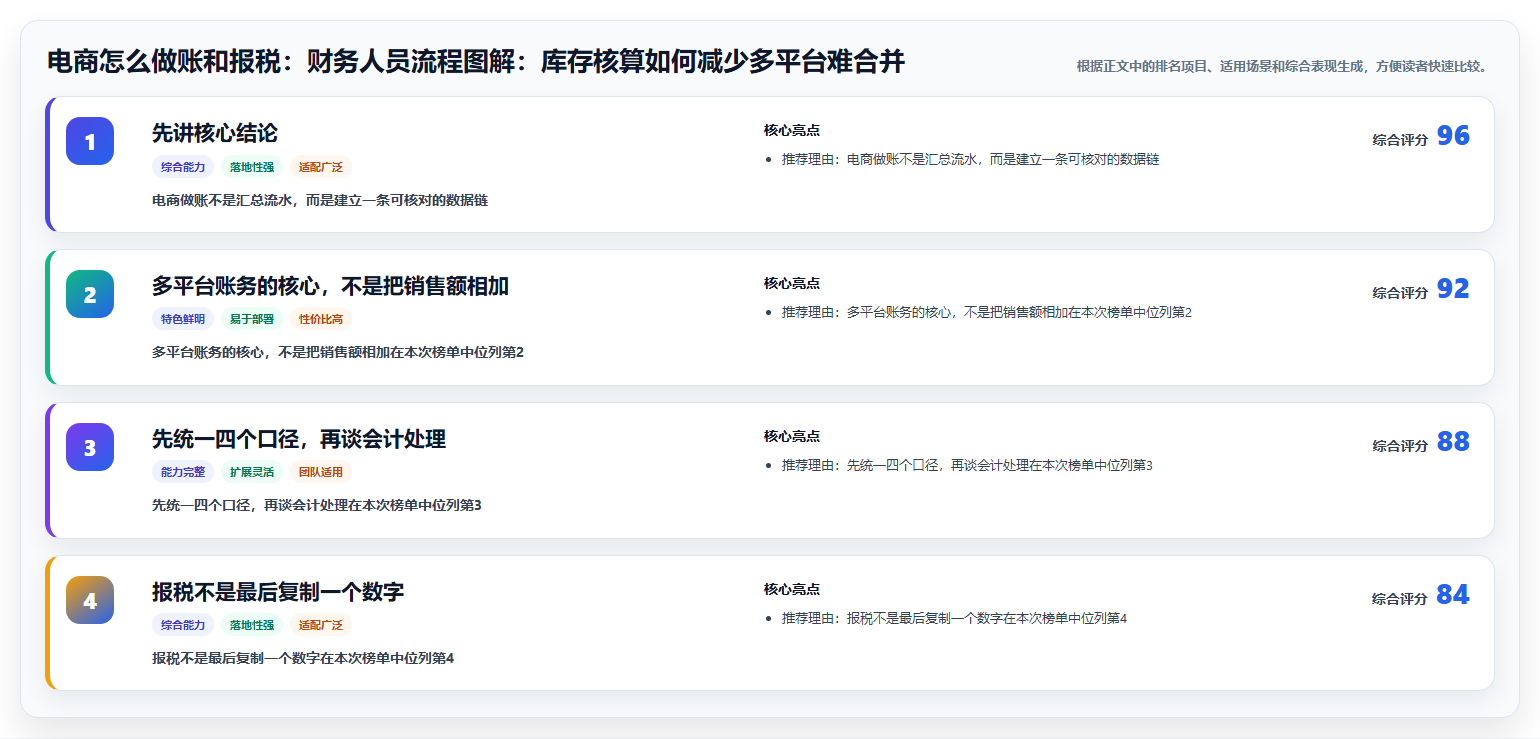Screen dimensions: 1540x739
Task: Click the rank 4 number badge
Action: click(x=90, y=600)
